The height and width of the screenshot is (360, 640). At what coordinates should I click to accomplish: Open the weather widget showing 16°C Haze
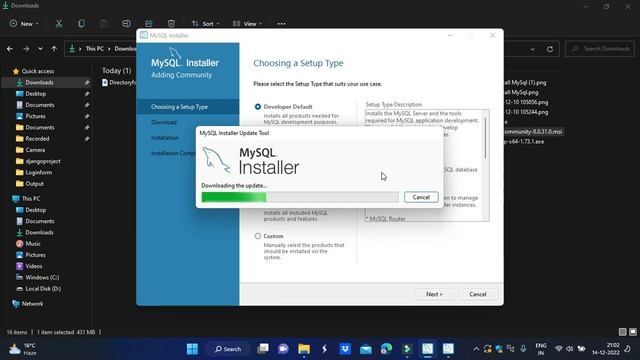click(24, 349)
